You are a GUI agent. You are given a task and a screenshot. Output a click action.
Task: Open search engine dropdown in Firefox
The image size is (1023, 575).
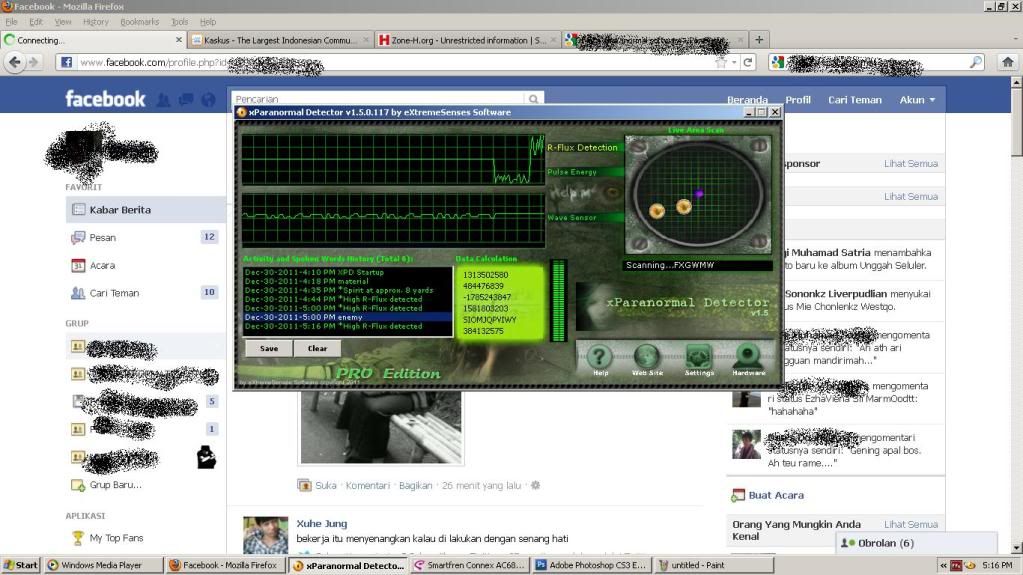click(778, 62)
